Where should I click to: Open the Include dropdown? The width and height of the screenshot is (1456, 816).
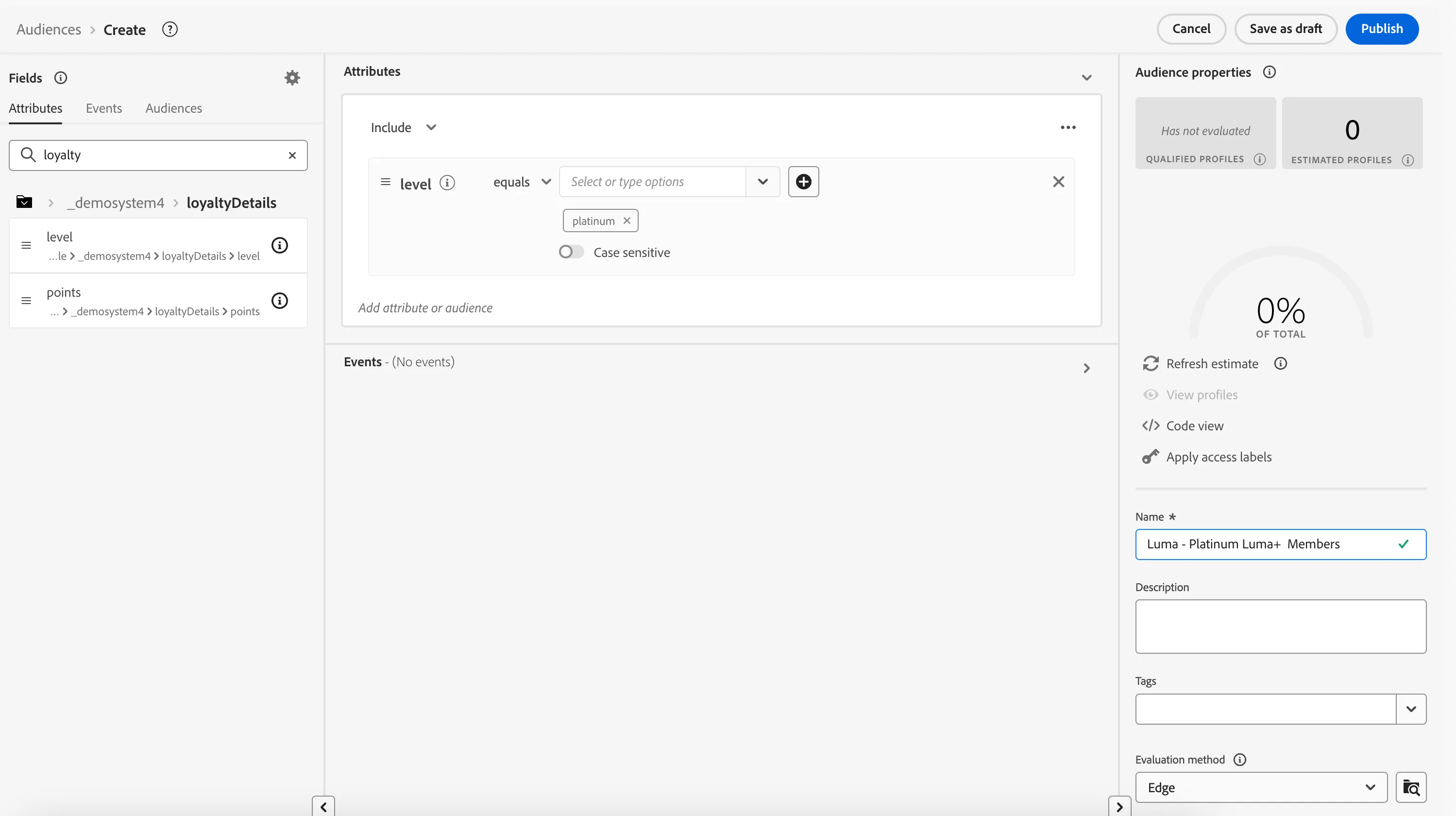pyautogui.click(x=404, y=128)
